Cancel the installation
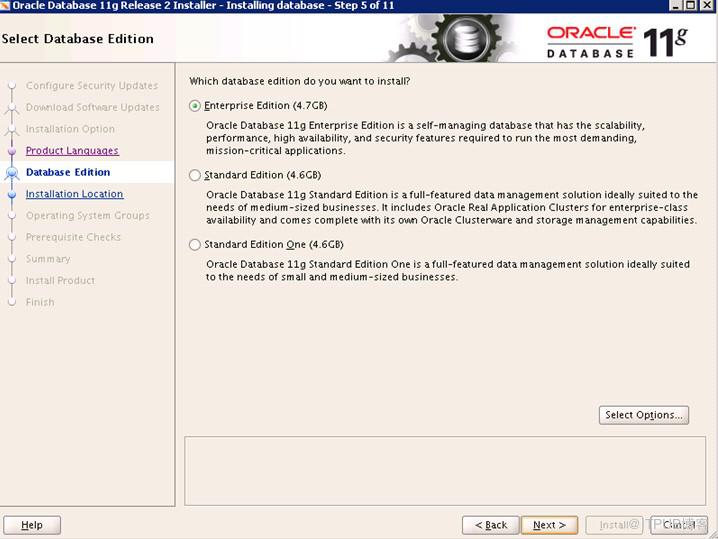Viewport: 718px width, 539px height. click(x=679, y=525)
